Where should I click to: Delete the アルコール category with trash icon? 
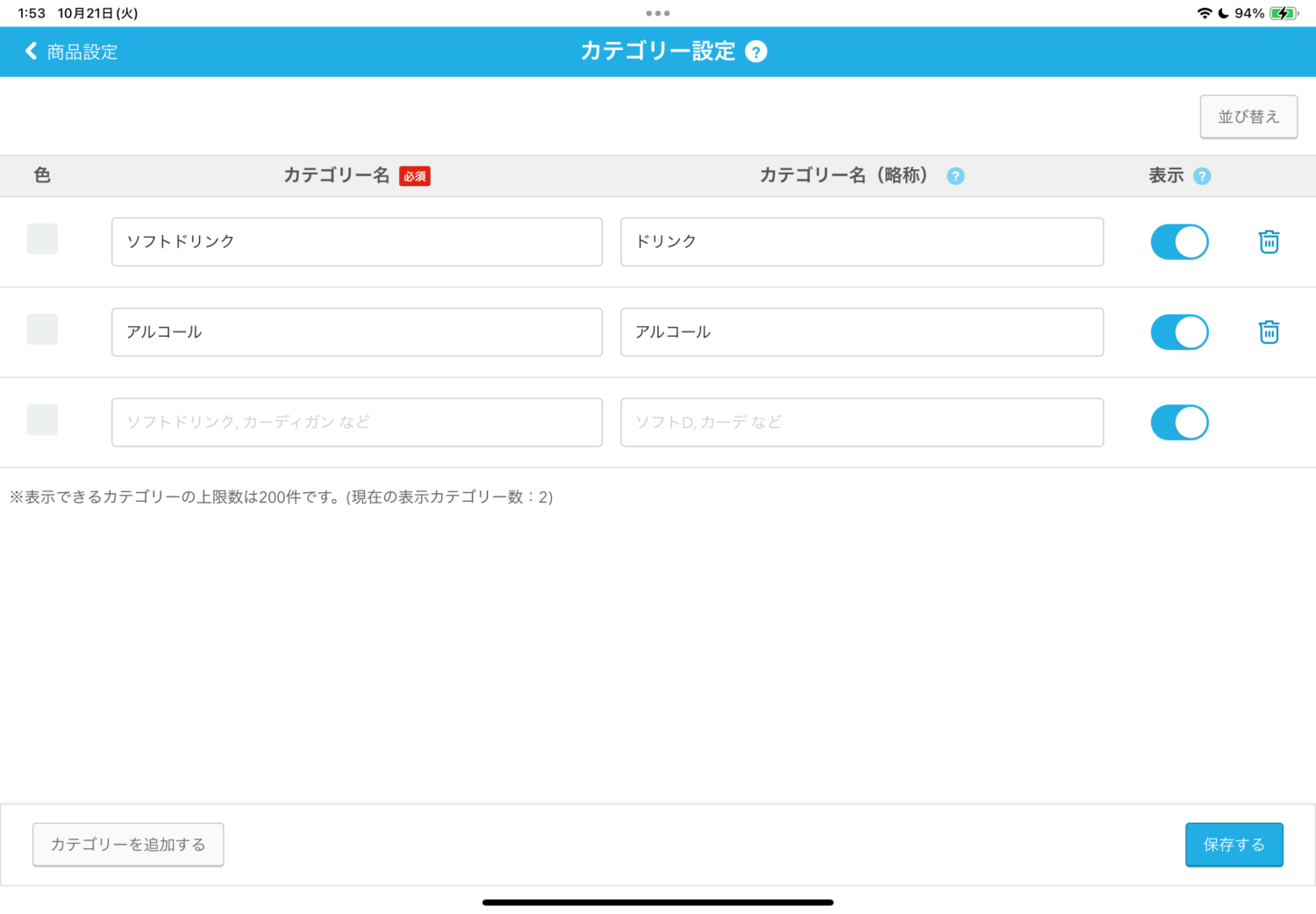[x=1269, y=332]
